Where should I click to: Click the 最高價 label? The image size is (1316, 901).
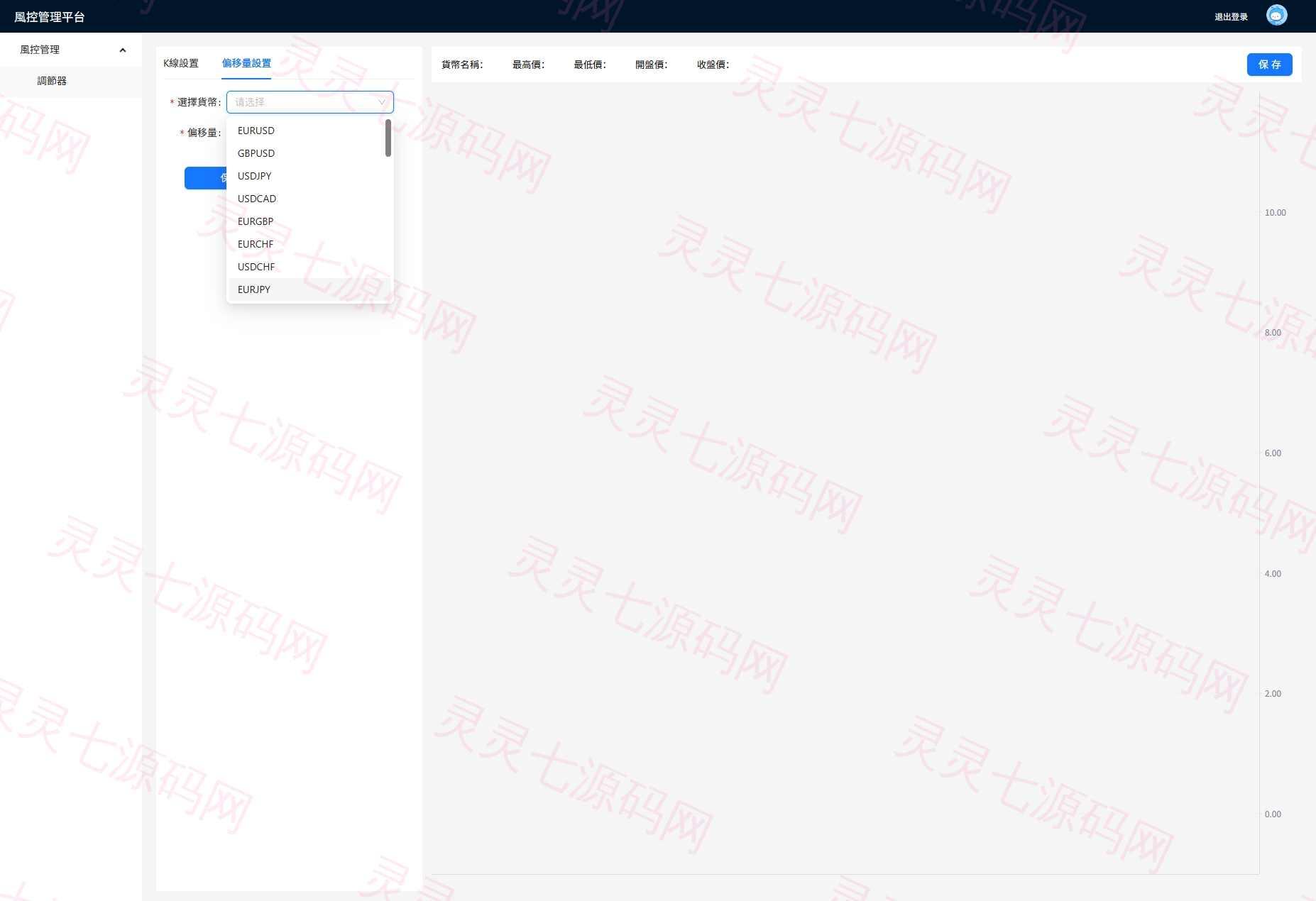pyautogui.click(x=529, y=65)
